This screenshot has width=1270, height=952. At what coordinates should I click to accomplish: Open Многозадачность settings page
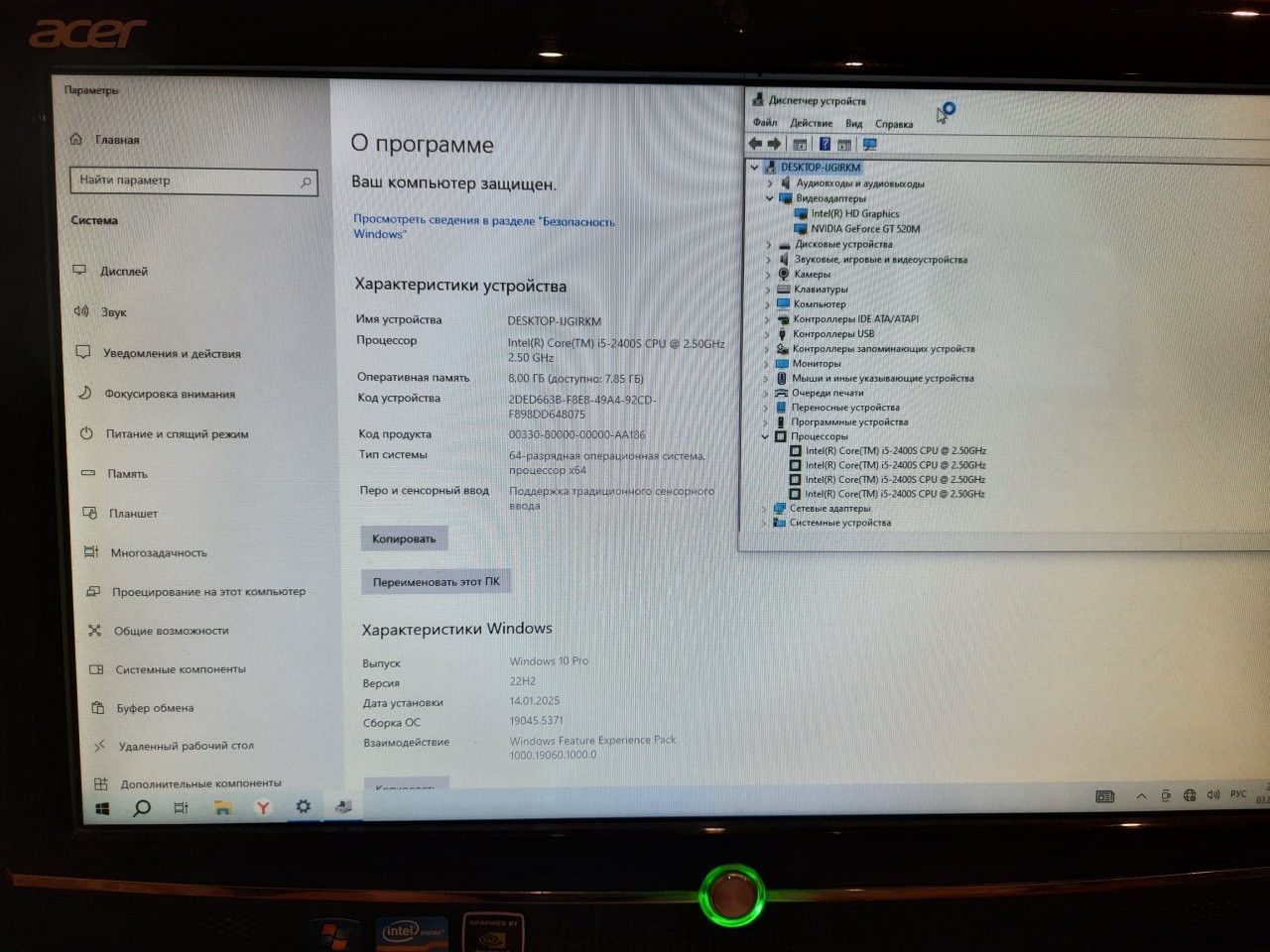pos(159,552)
